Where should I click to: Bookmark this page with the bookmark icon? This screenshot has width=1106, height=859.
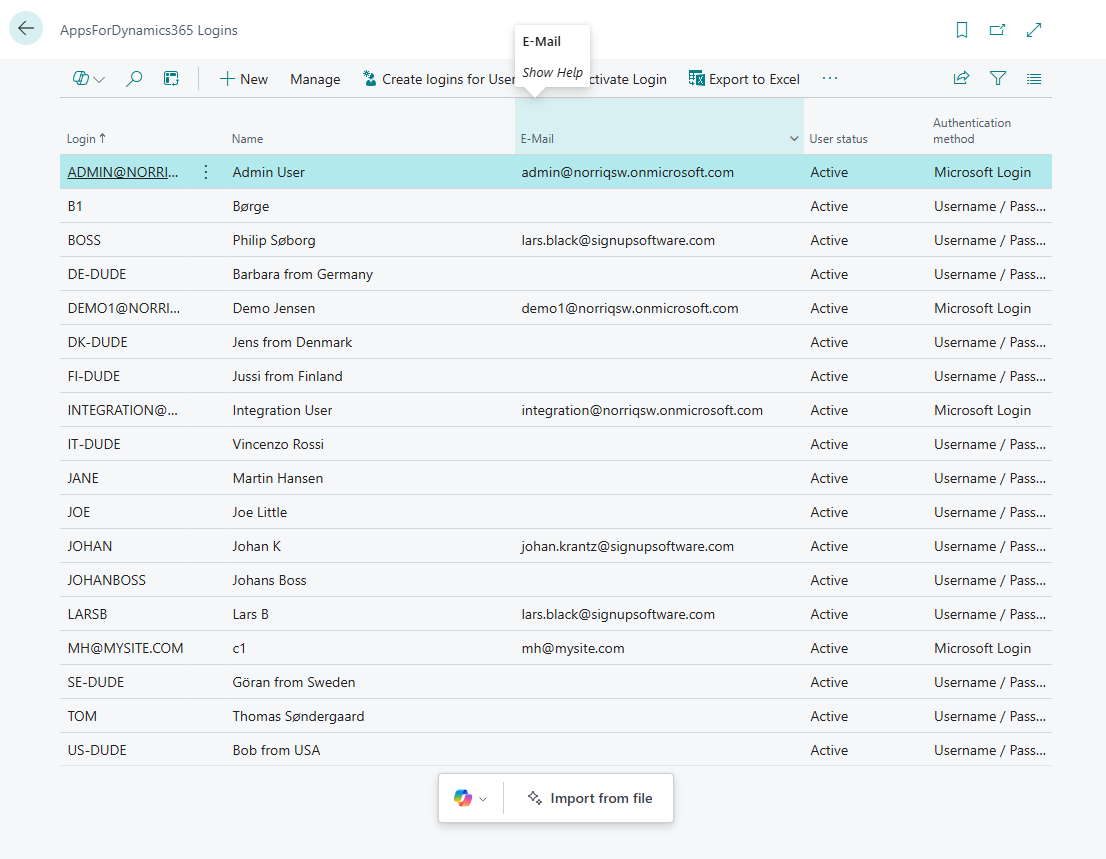(961, 30)
